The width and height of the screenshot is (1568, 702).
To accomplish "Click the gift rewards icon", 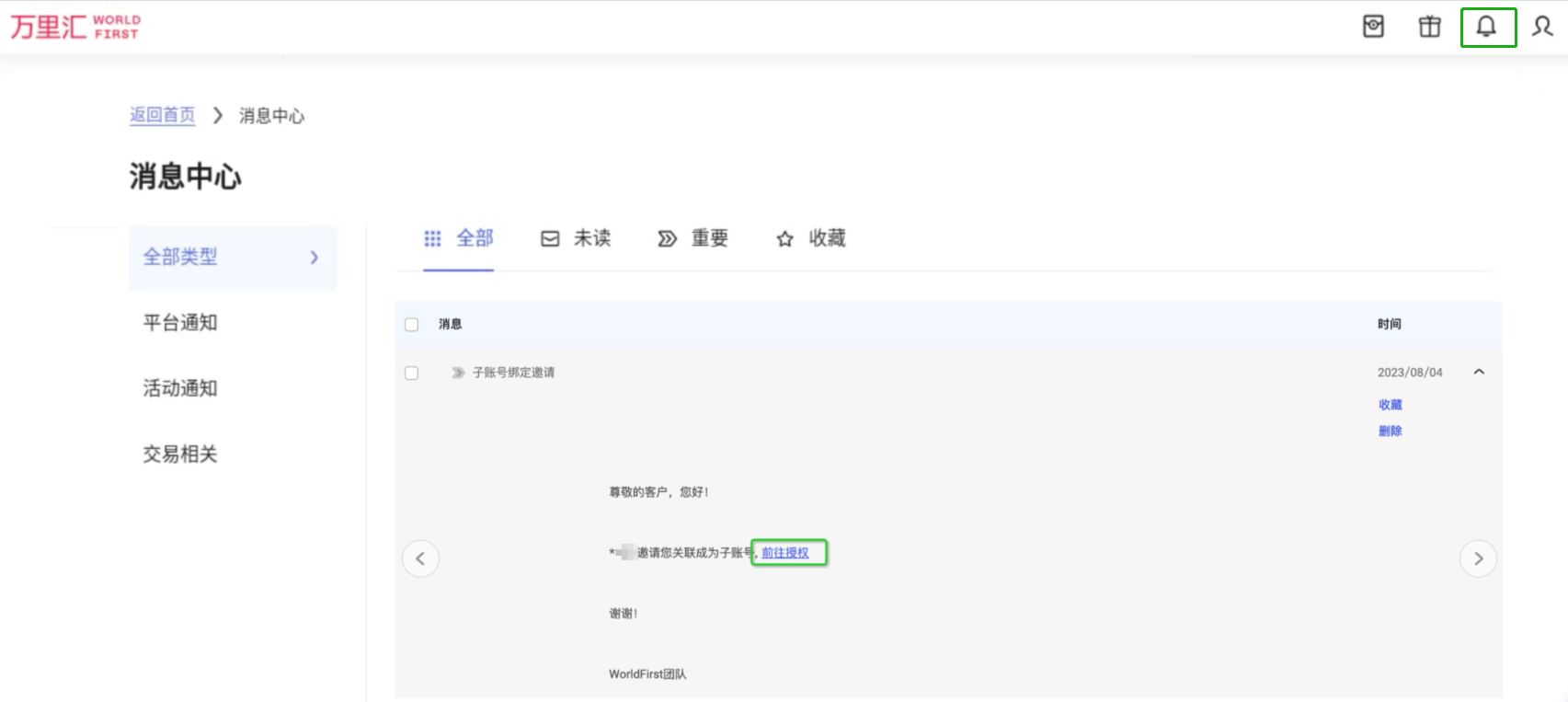I will coord(1429,27).
